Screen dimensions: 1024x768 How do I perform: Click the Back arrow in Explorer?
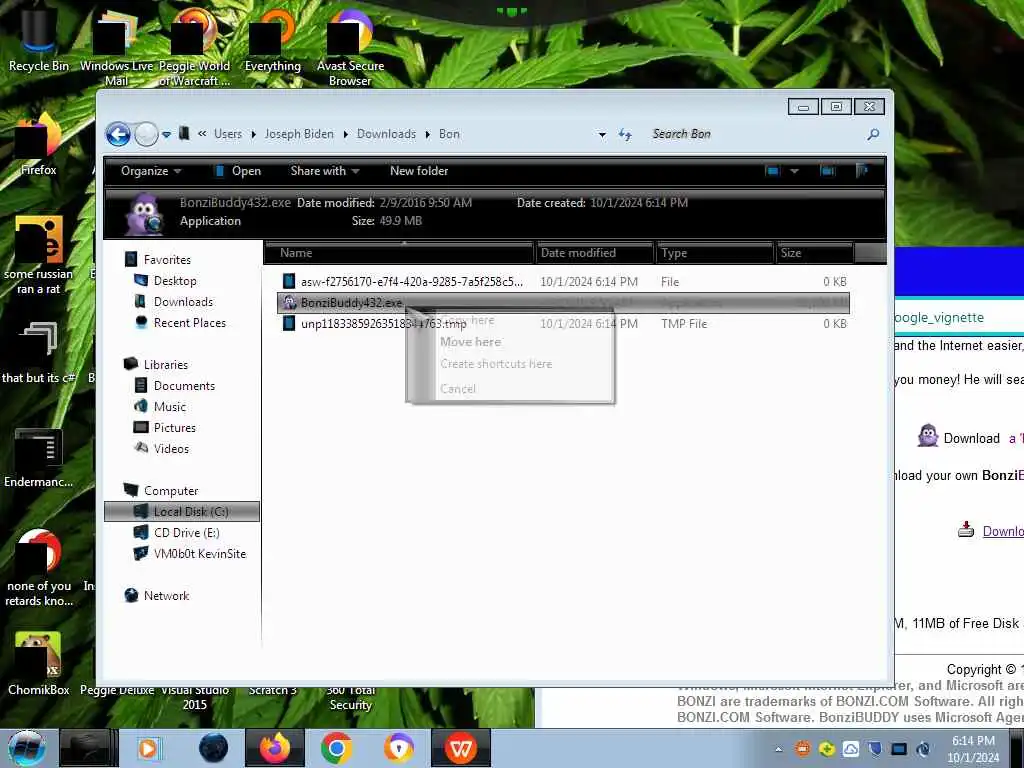coord(118,135)
